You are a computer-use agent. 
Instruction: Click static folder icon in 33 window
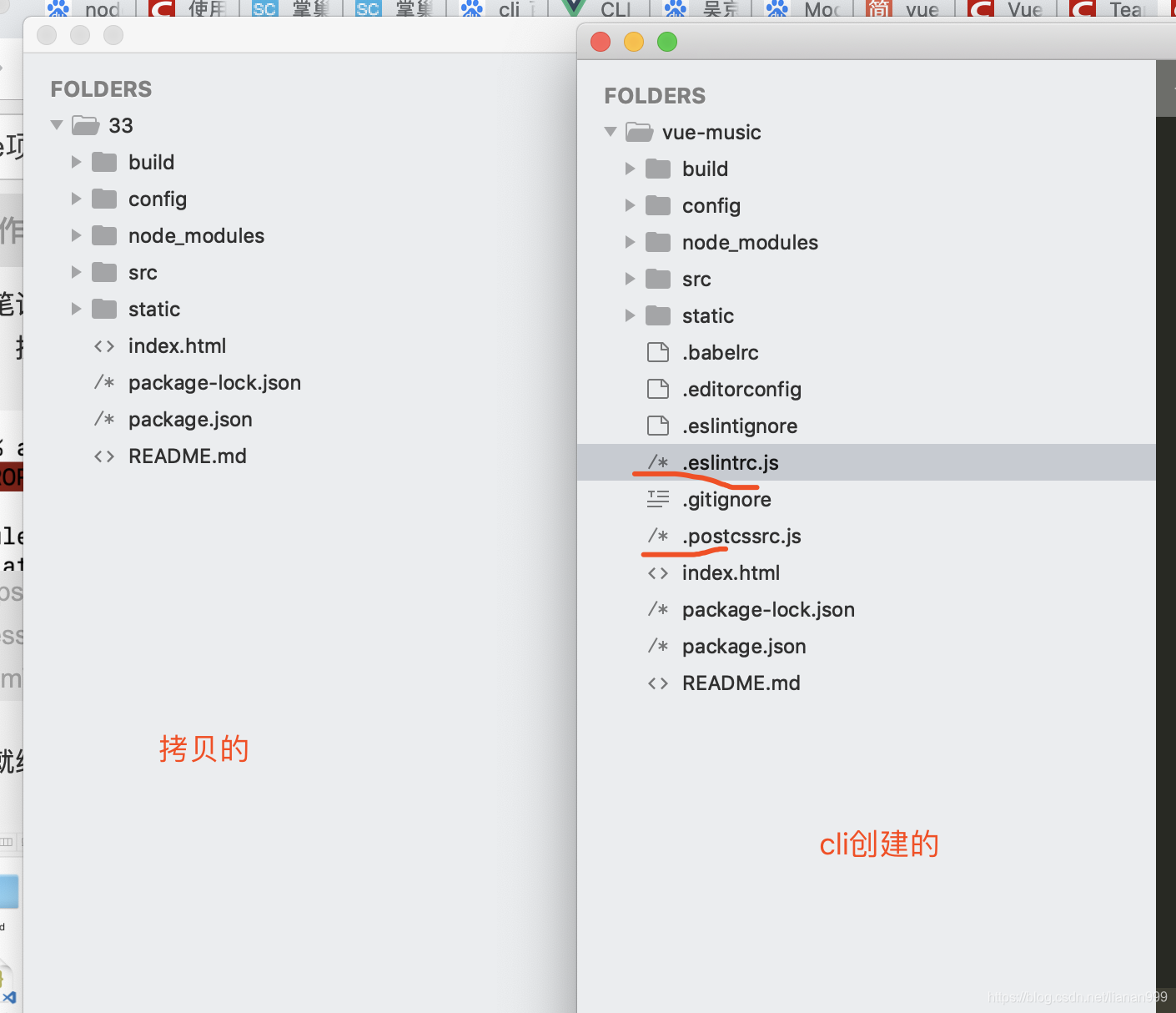click(x=104, y=309)
